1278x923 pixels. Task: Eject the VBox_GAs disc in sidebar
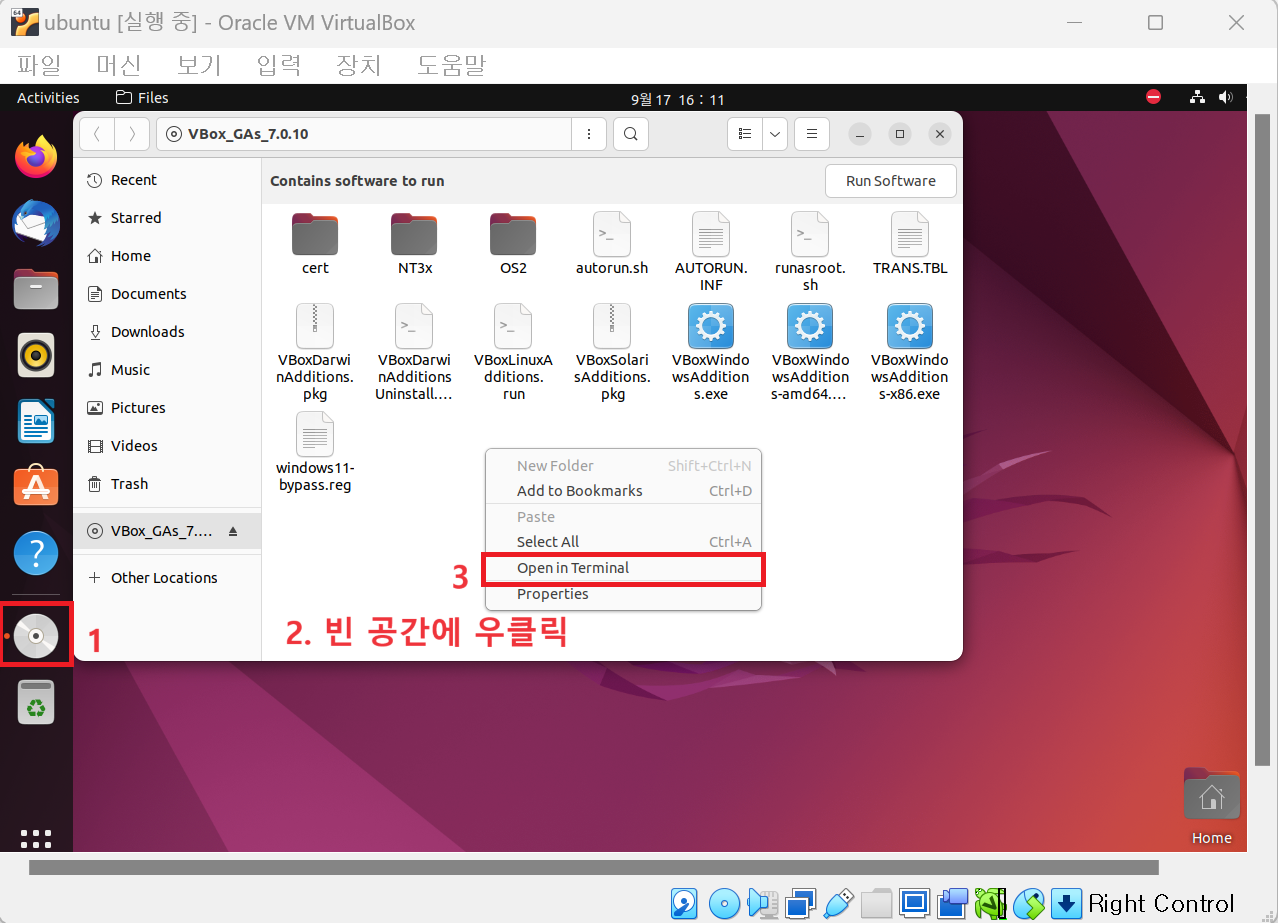point(233,531)
